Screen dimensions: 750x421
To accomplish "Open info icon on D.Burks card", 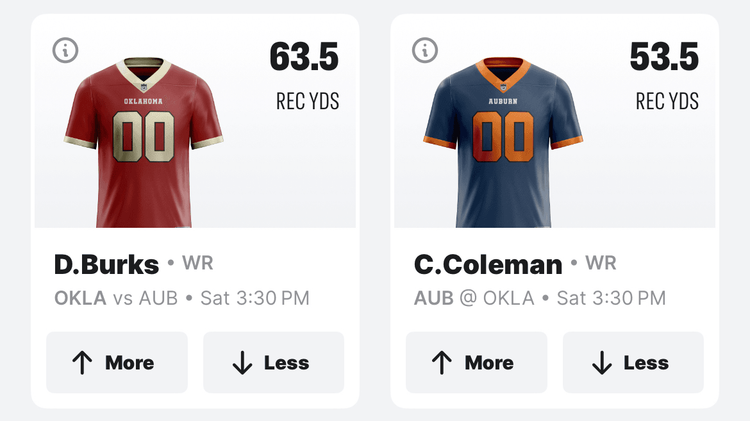I will pos(65,49).
